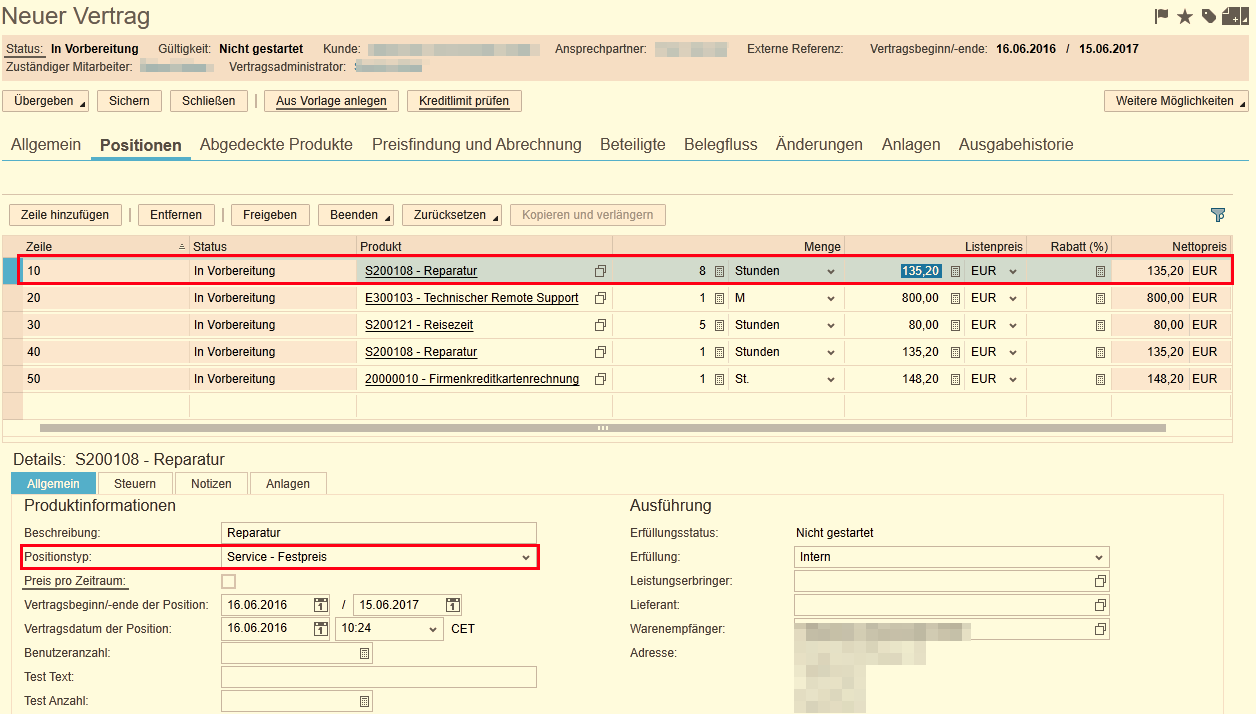
Task: Open the Ausgabehistorie tab
Action: tap(1016, 145)
